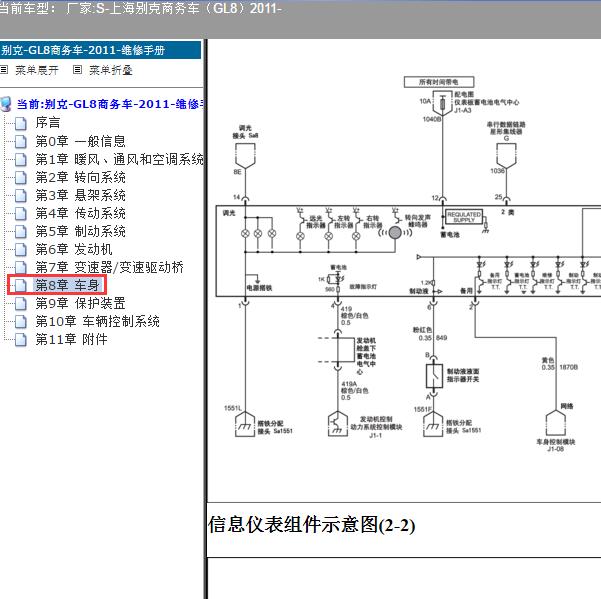Click the page icon next to 第5章
The width and height of the screenshot is (601, 599).
(21, 231)
